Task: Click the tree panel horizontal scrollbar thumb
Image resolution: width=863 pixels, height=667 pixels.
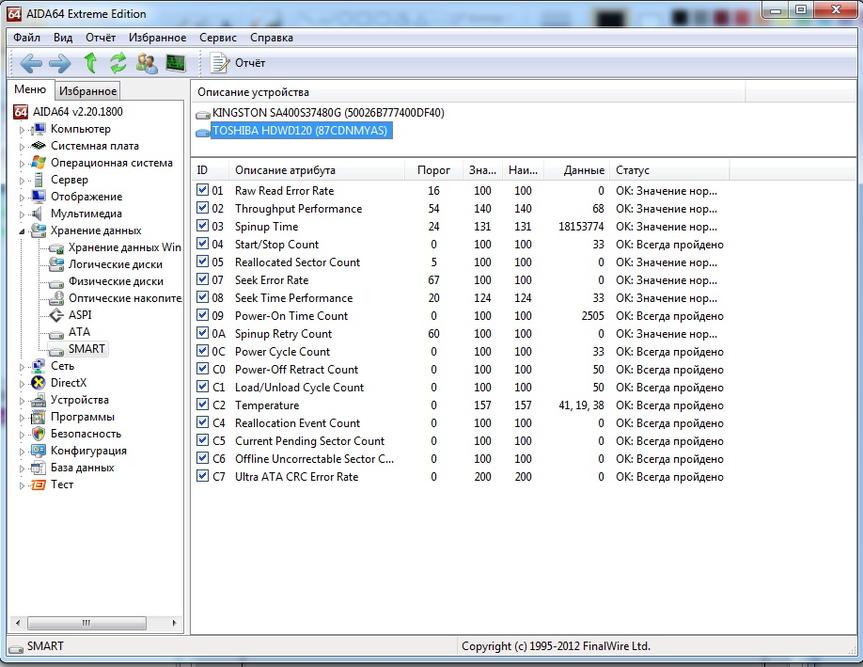Action: coord(87,623)
